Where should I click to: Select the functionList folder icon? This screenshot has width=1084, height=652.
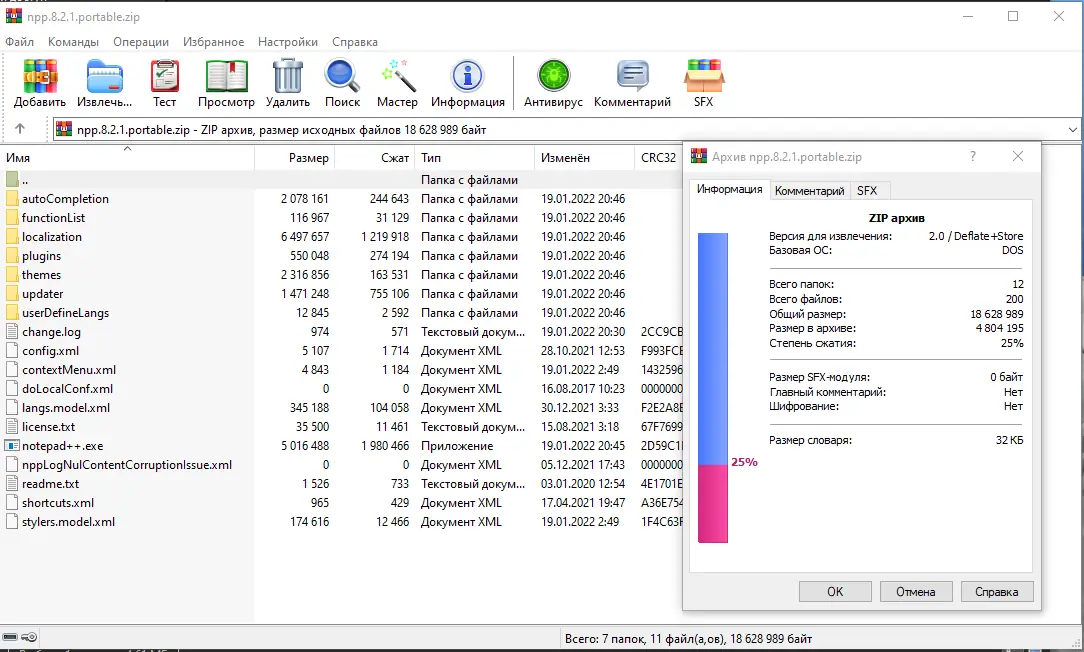coord(12,218)
